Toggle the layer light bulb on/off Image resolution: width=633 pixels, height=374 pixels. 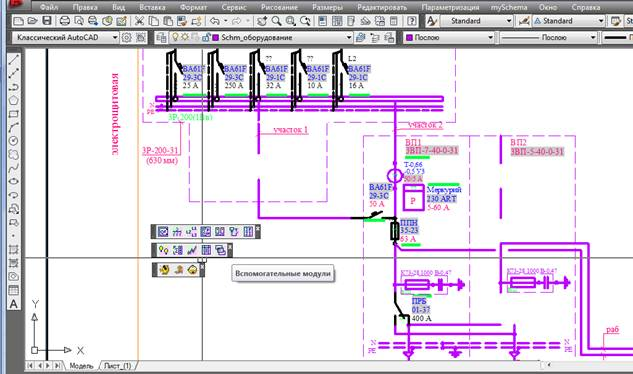(x=175, y=37)
